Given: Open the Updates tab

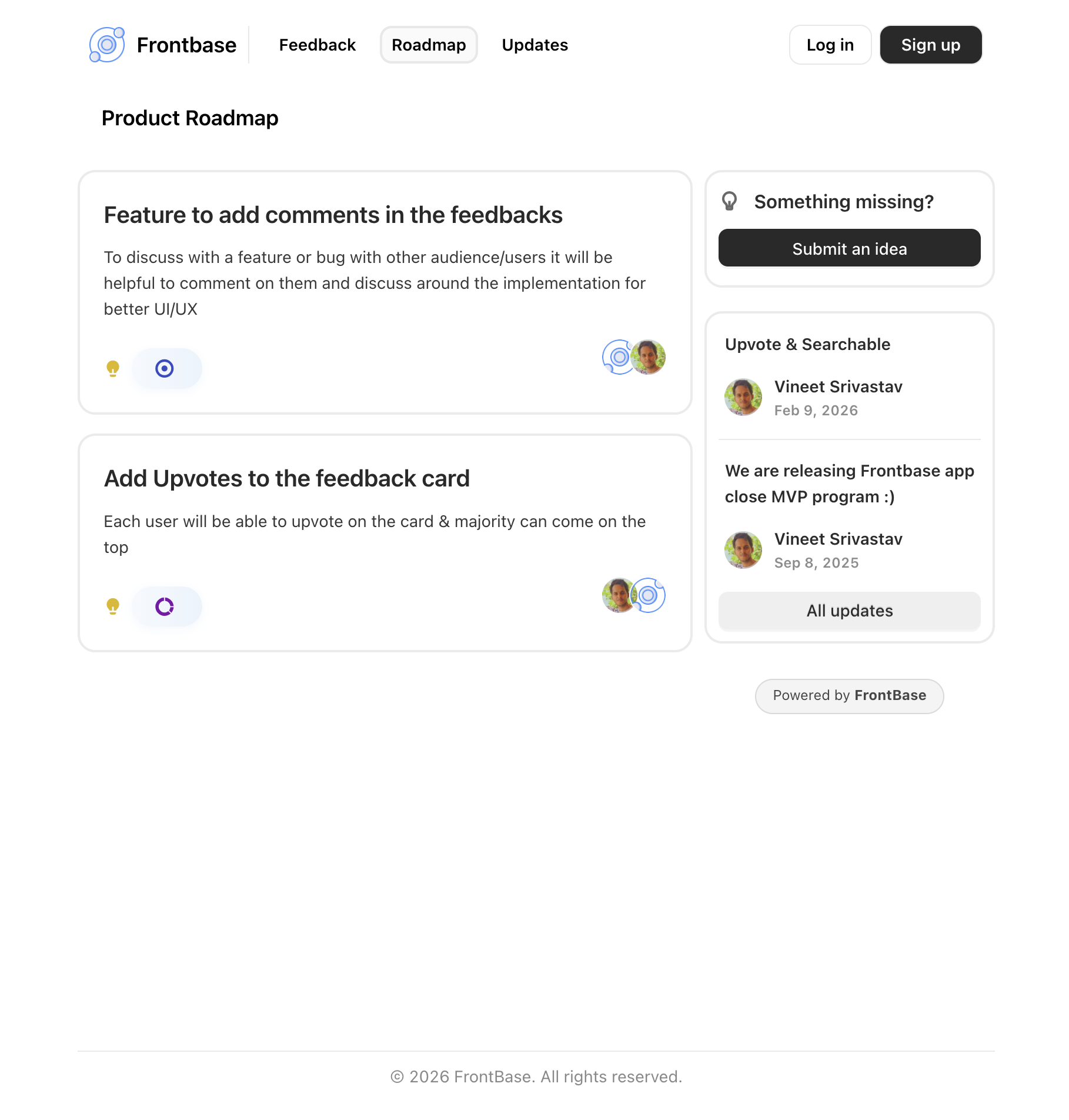Looking at the screenshot, I should pyautogui.click(x=534, y=44).
